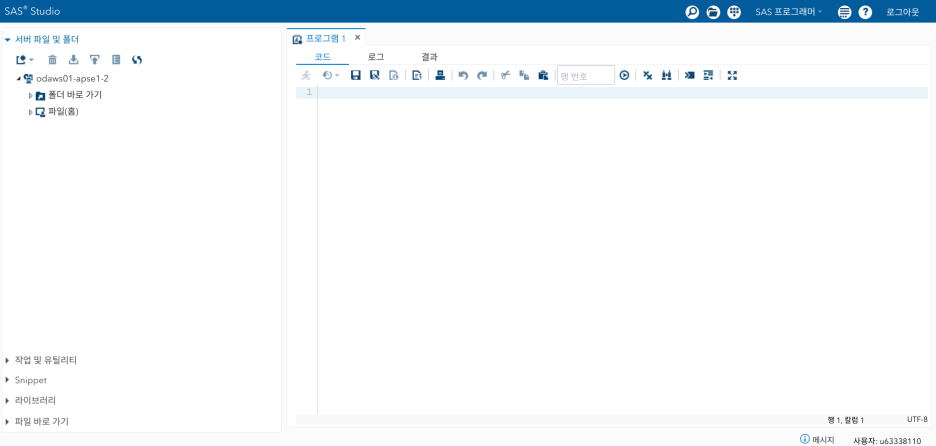Click the upload icon in the files panel
The width and height of the screenshot is (936, 446).
(x=94, y=60)
